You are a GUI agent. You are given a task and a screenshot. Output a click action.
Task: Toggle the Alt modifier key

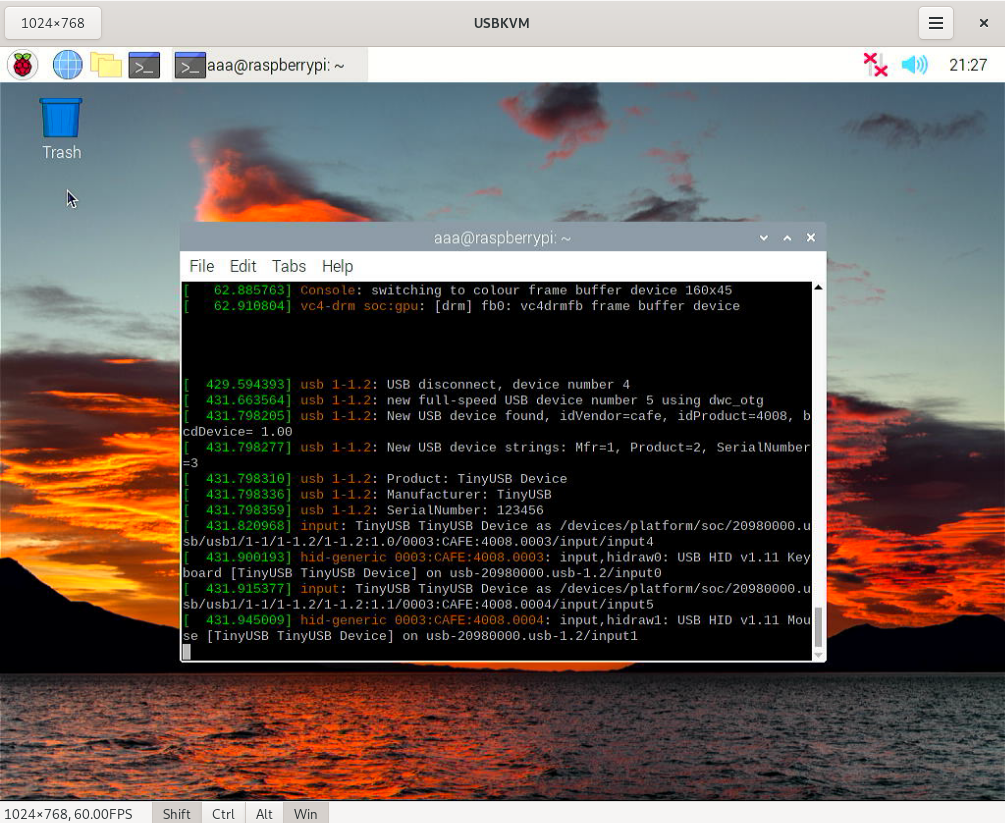[264, 813]
